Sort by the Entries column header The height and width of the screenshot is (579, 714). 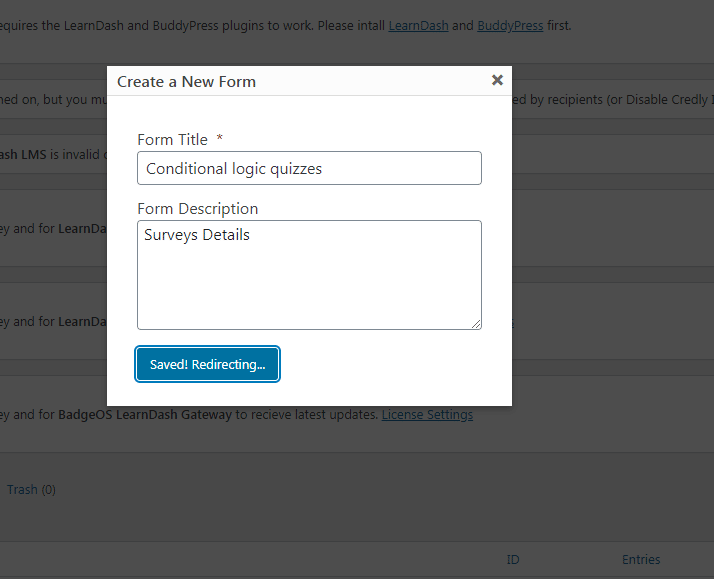pos(641,559)
